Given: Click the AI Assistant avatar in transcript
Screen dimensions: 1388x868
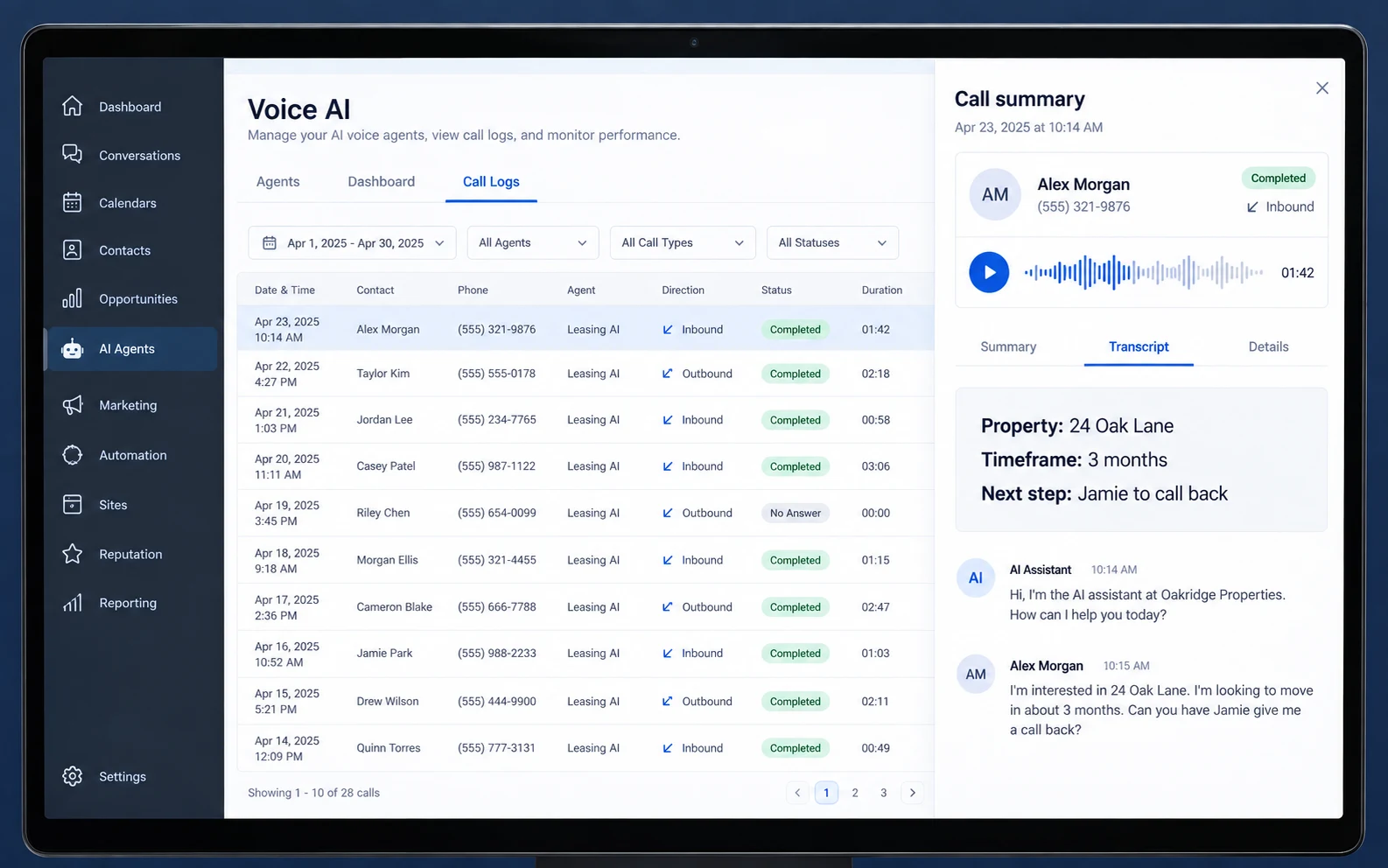Looking at the screenshot, I should tap(976, 577).
